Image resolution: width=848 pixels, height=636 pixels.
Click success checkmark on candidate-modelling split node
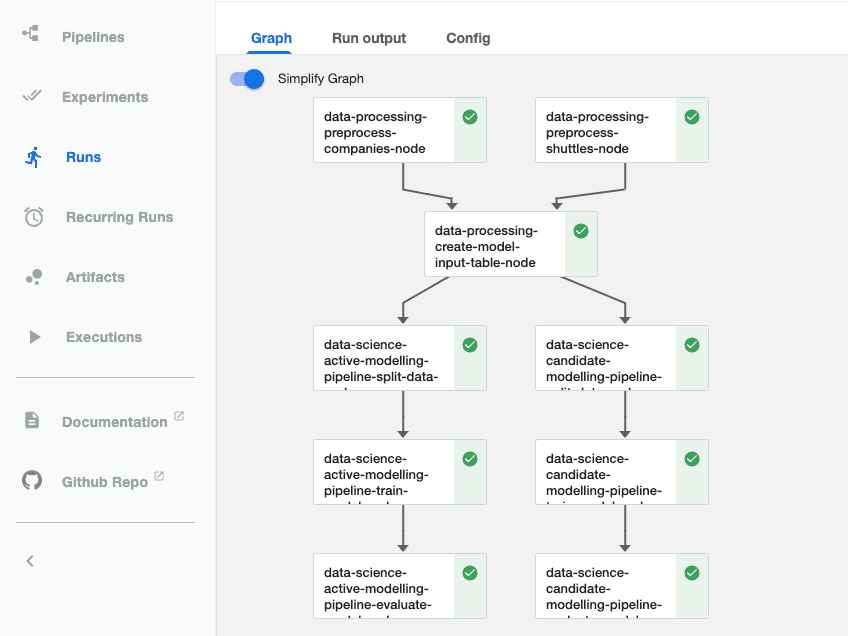(692, 345)
